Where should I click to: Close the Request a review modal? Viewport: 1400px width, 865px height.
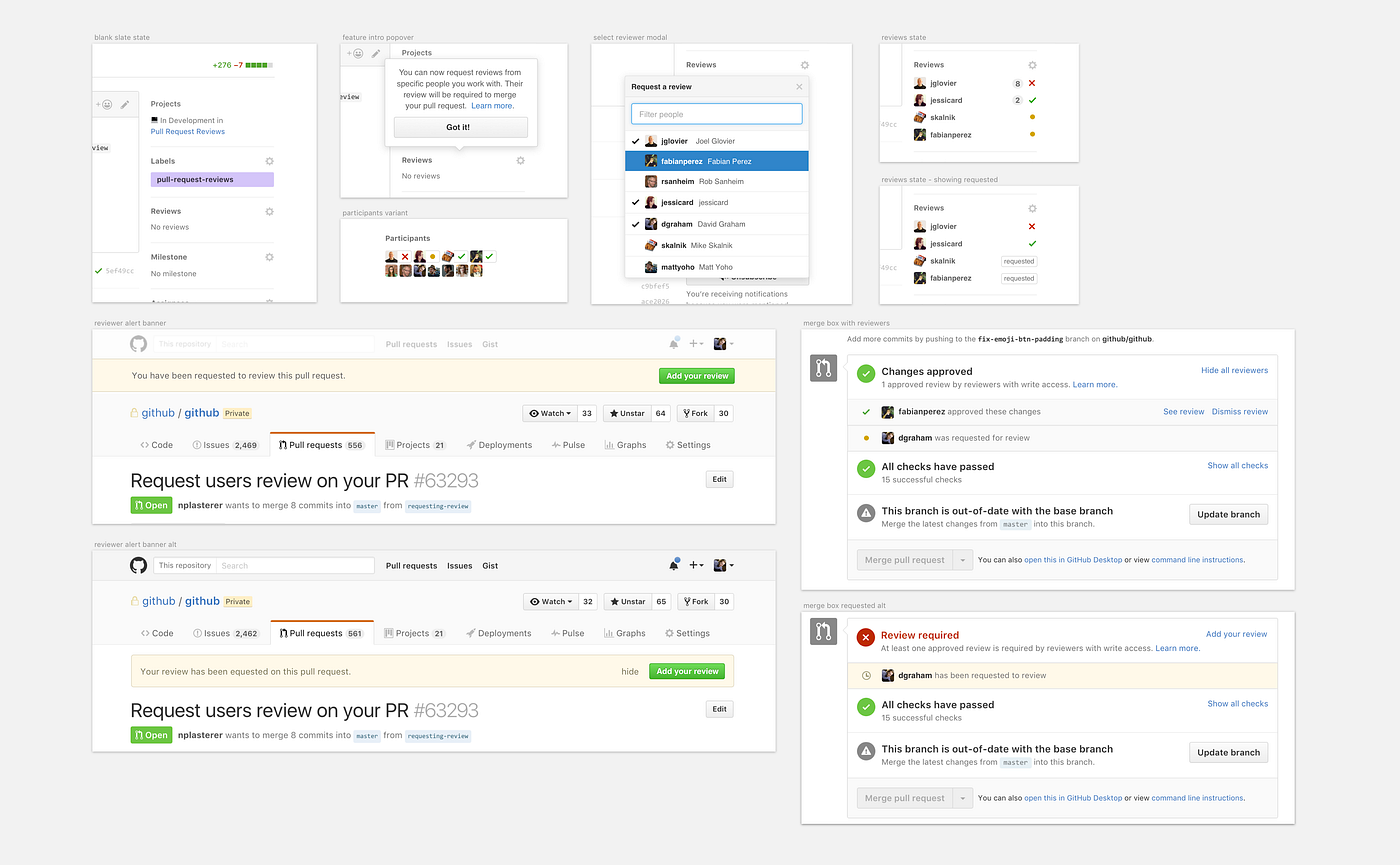coord(798,87)
